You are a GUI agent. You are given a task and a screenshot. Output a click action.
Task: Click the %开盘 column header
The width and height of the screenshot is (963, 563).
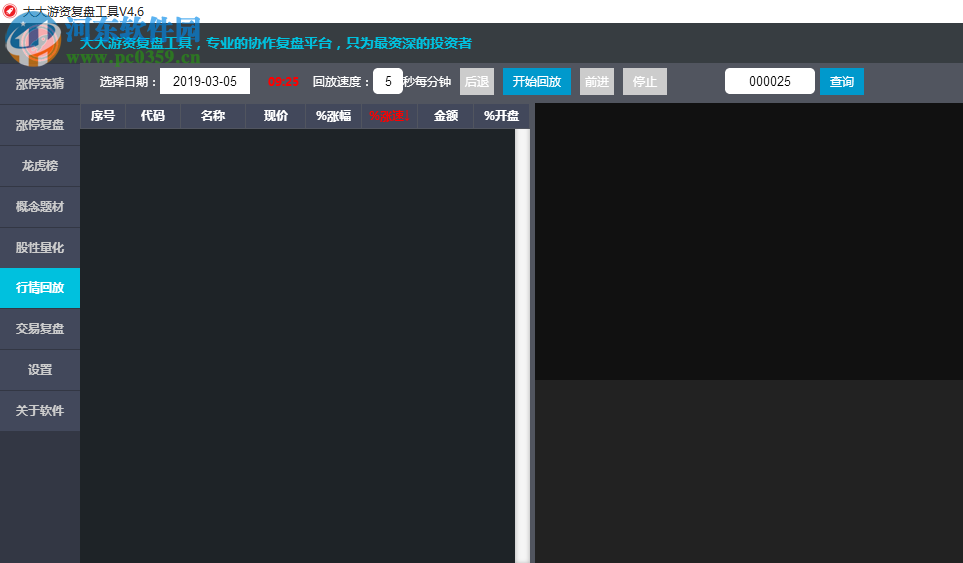(501, 115)
